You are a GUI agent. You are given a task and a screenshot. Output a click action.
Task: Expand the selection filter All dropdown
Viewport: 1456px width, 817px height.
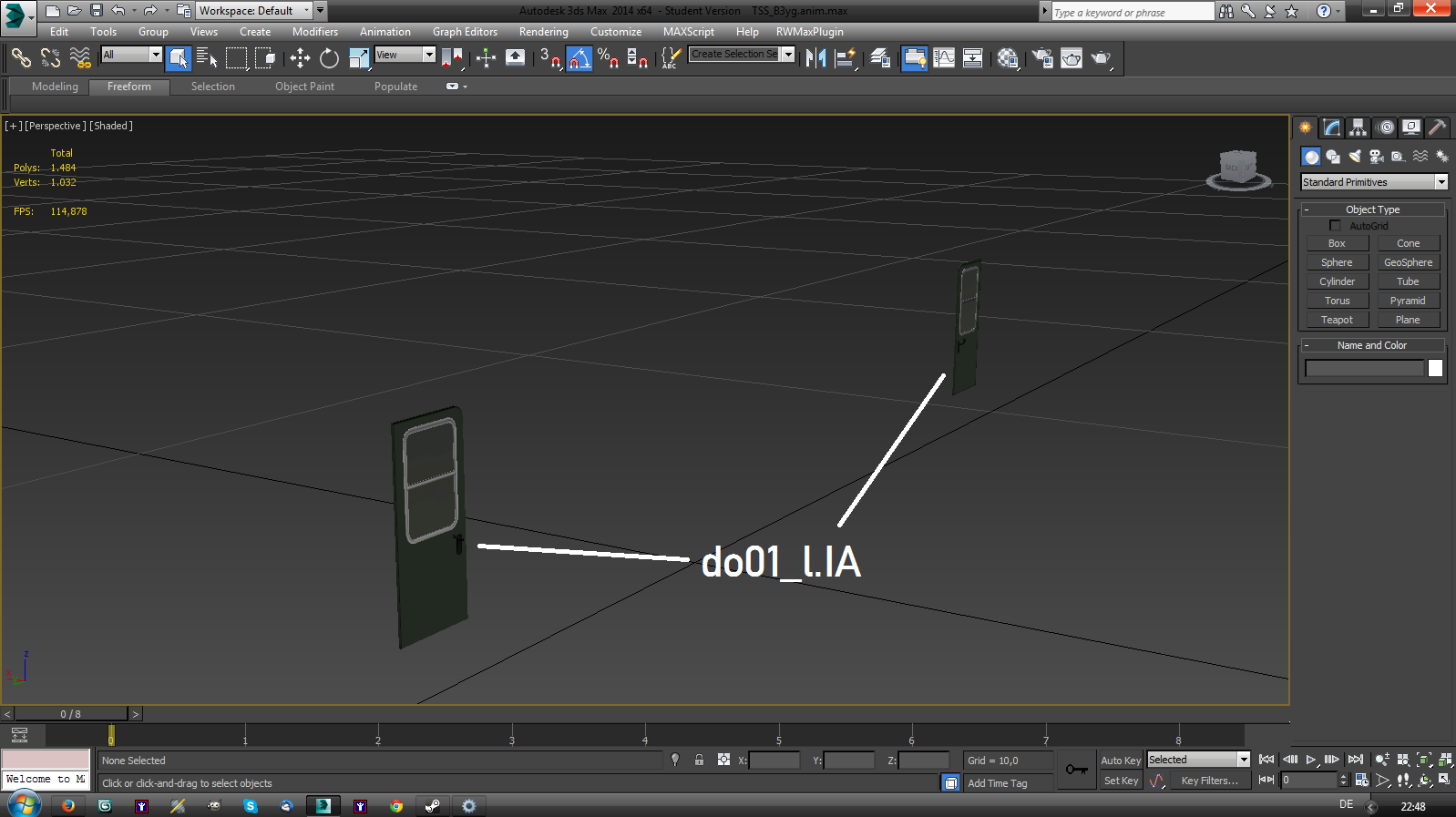click(x=131, y=55)
